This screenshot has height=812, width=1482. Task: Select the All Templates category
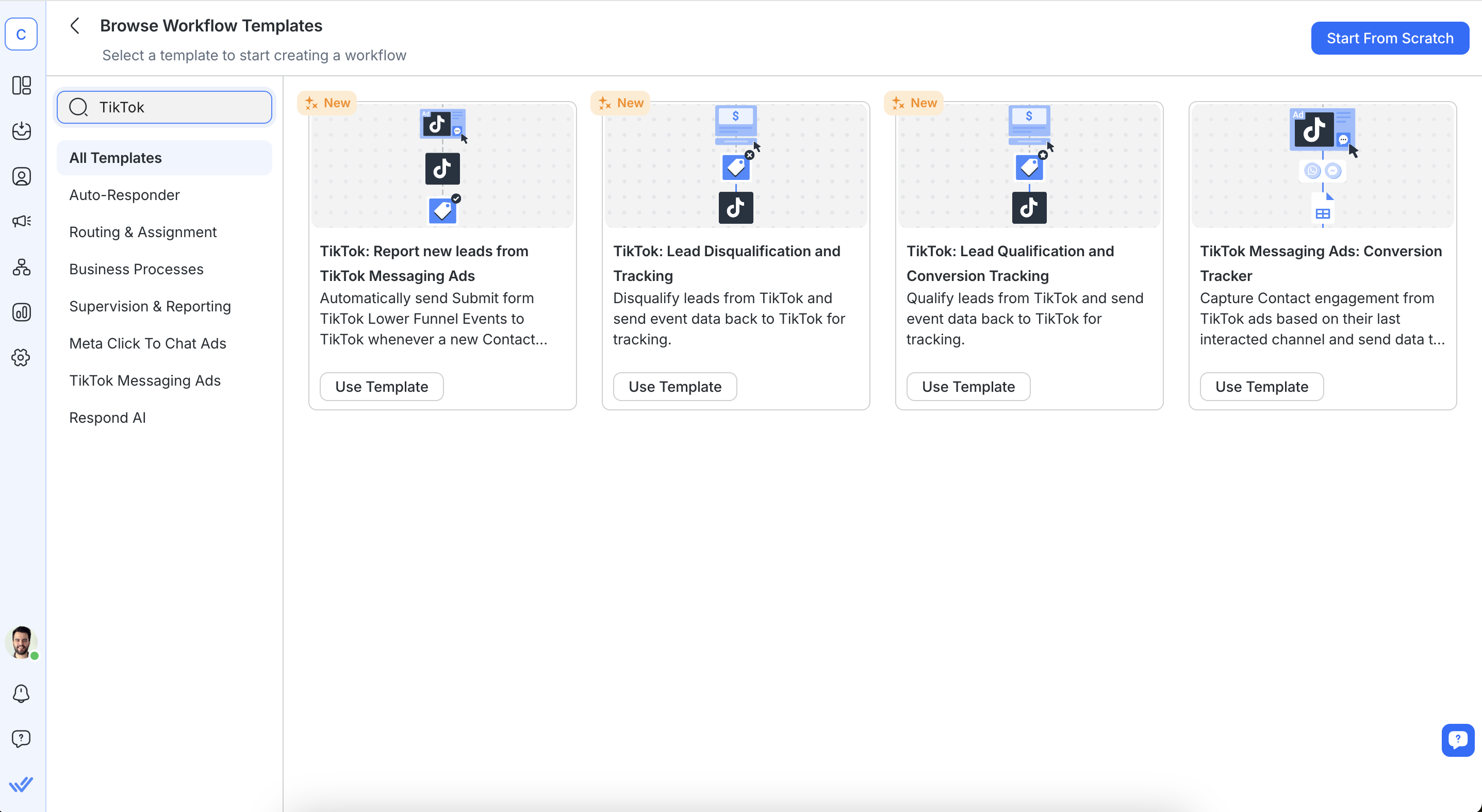tap(115, 158)
